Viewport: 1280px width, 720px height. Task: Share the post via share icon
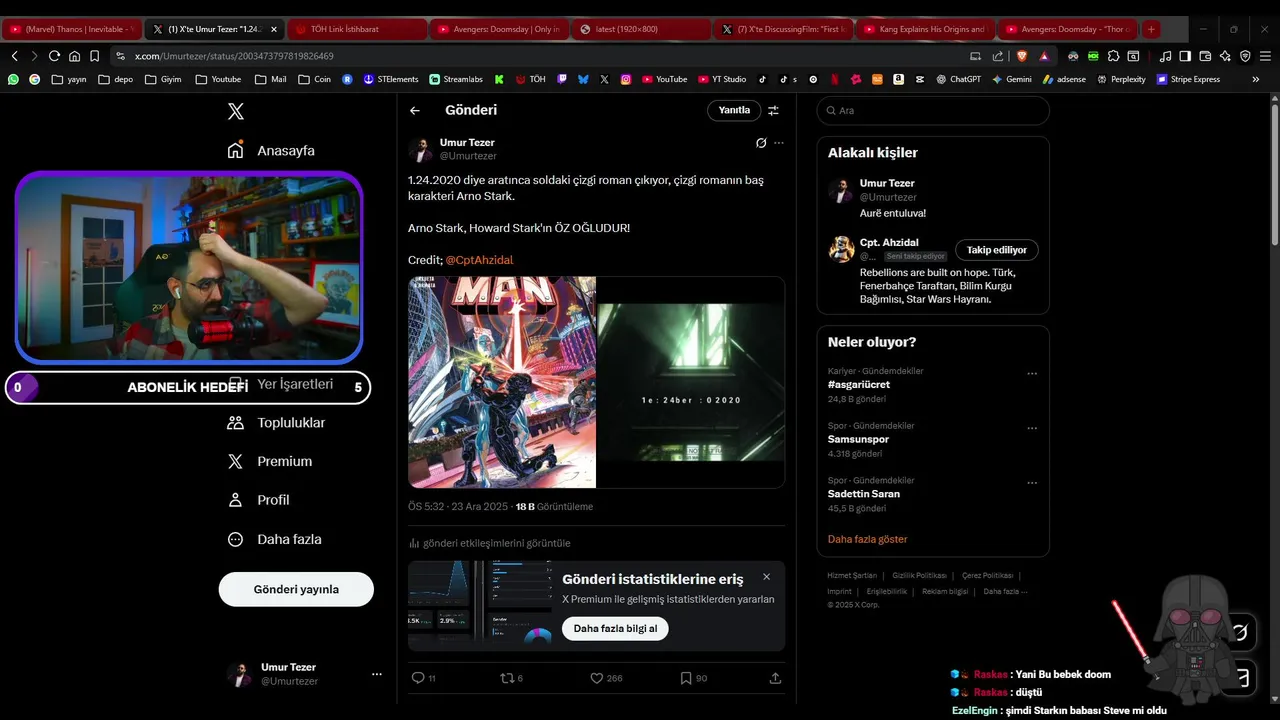point(775,678)
